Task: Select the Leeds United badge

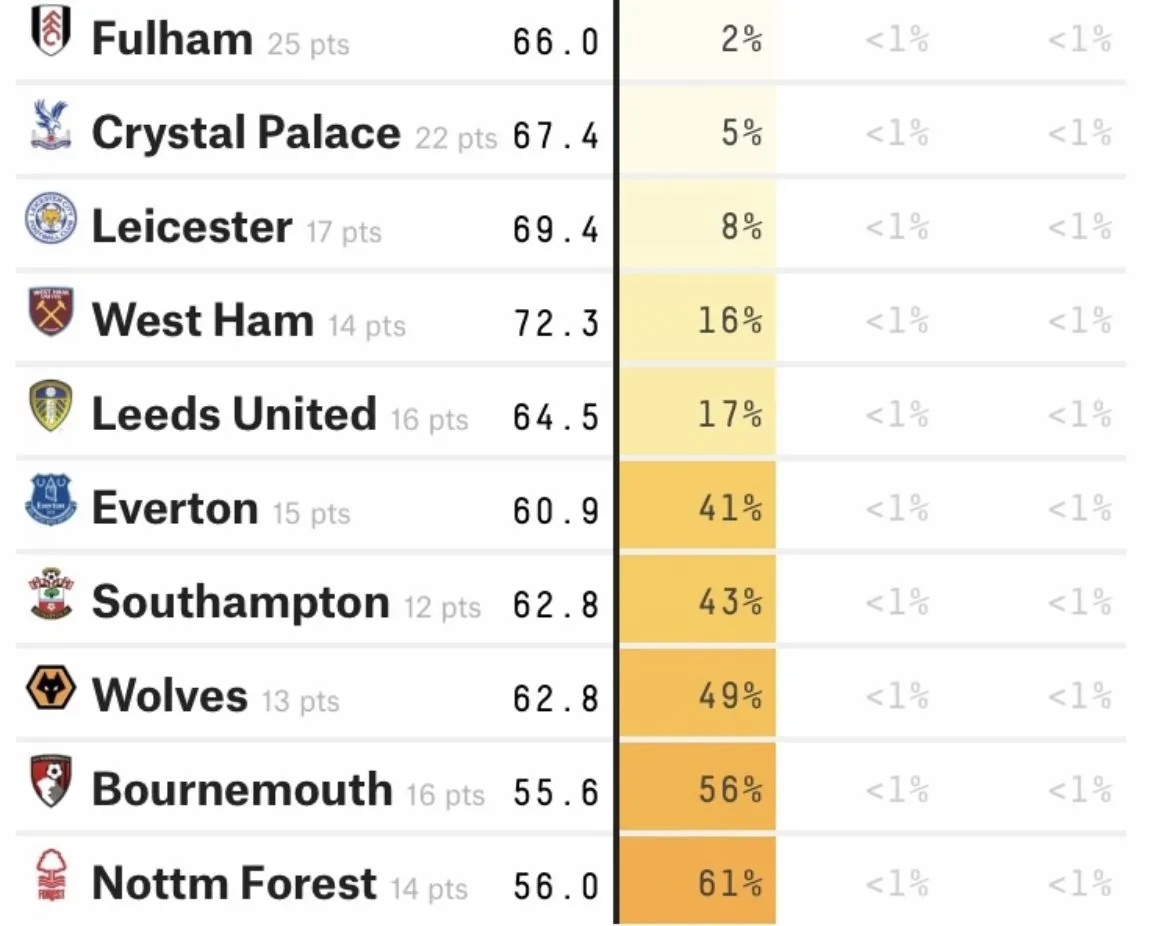Action: click(x=50, y=408)
